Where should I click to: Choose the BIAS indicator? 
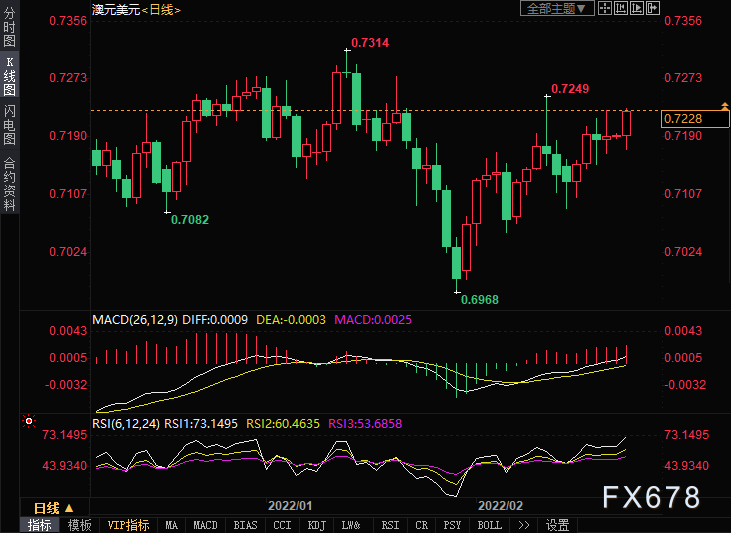pos(245,525)
